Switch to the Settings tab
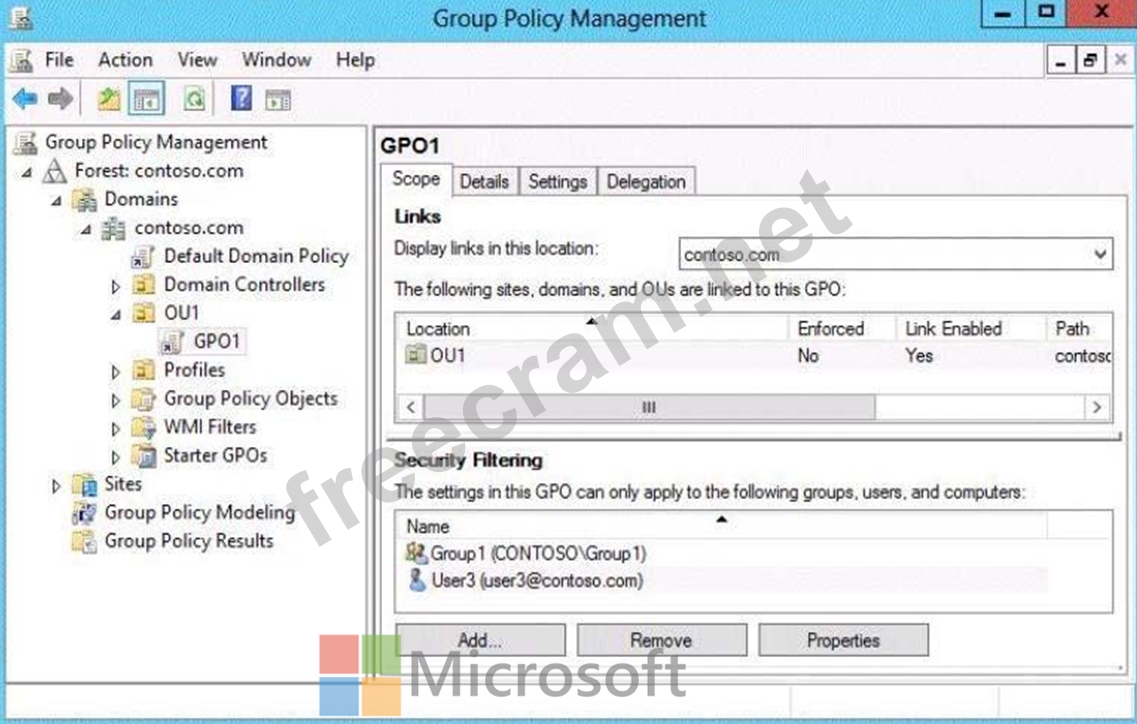 click(x=558, y=181)
